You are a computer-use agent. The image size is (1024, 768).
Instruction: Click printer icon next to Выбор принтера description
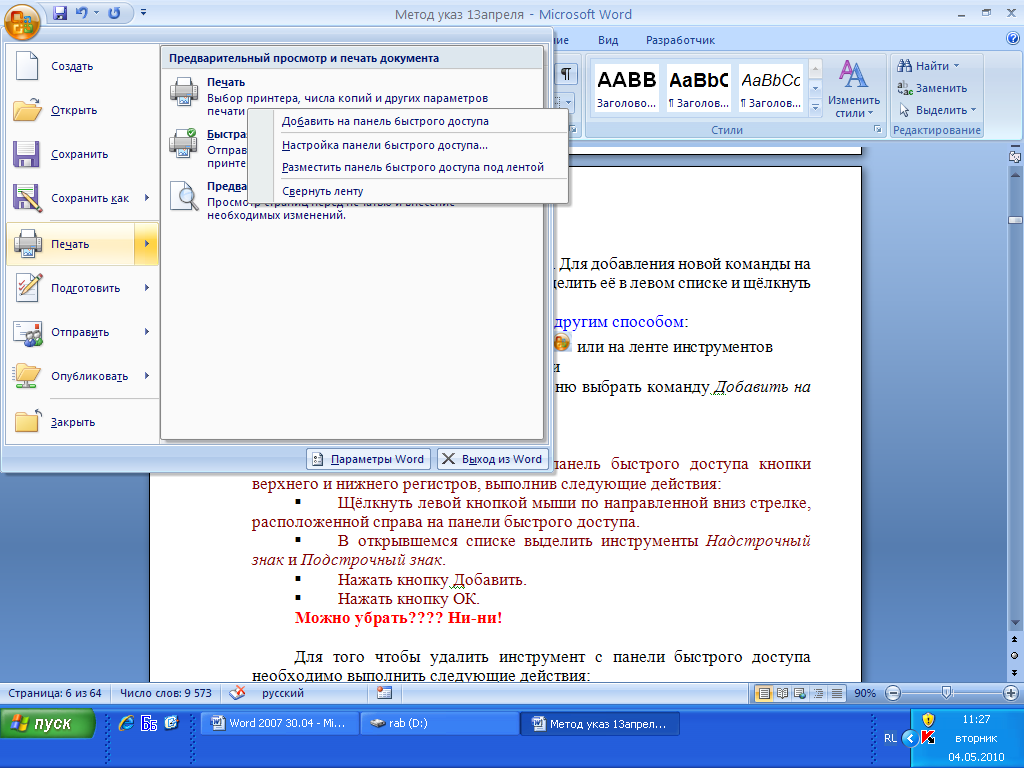click(x=184, y=91)
